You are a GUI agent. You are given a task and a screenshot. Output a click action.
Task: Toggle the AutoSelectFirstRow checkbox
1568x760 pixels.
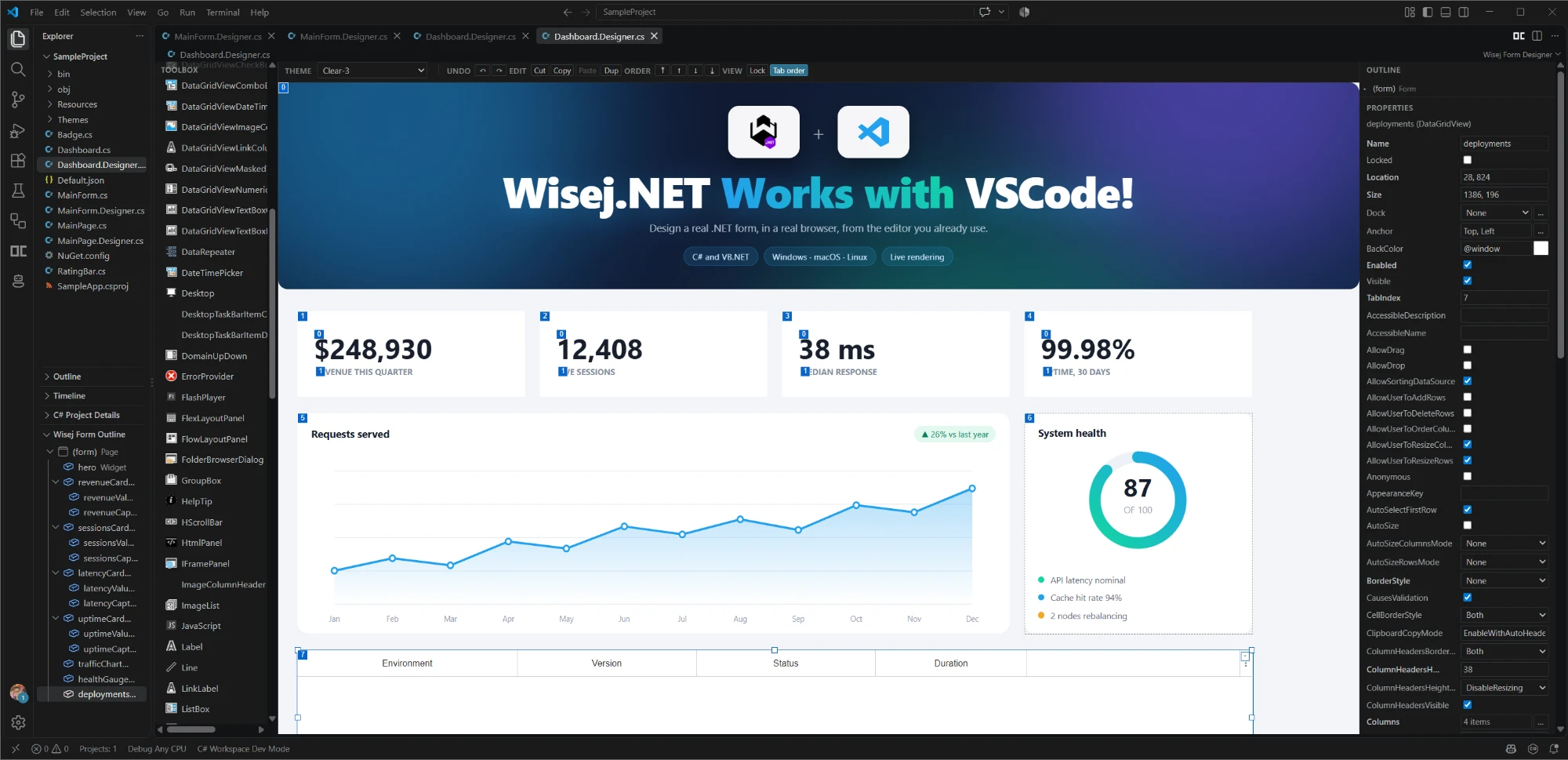1468,510
